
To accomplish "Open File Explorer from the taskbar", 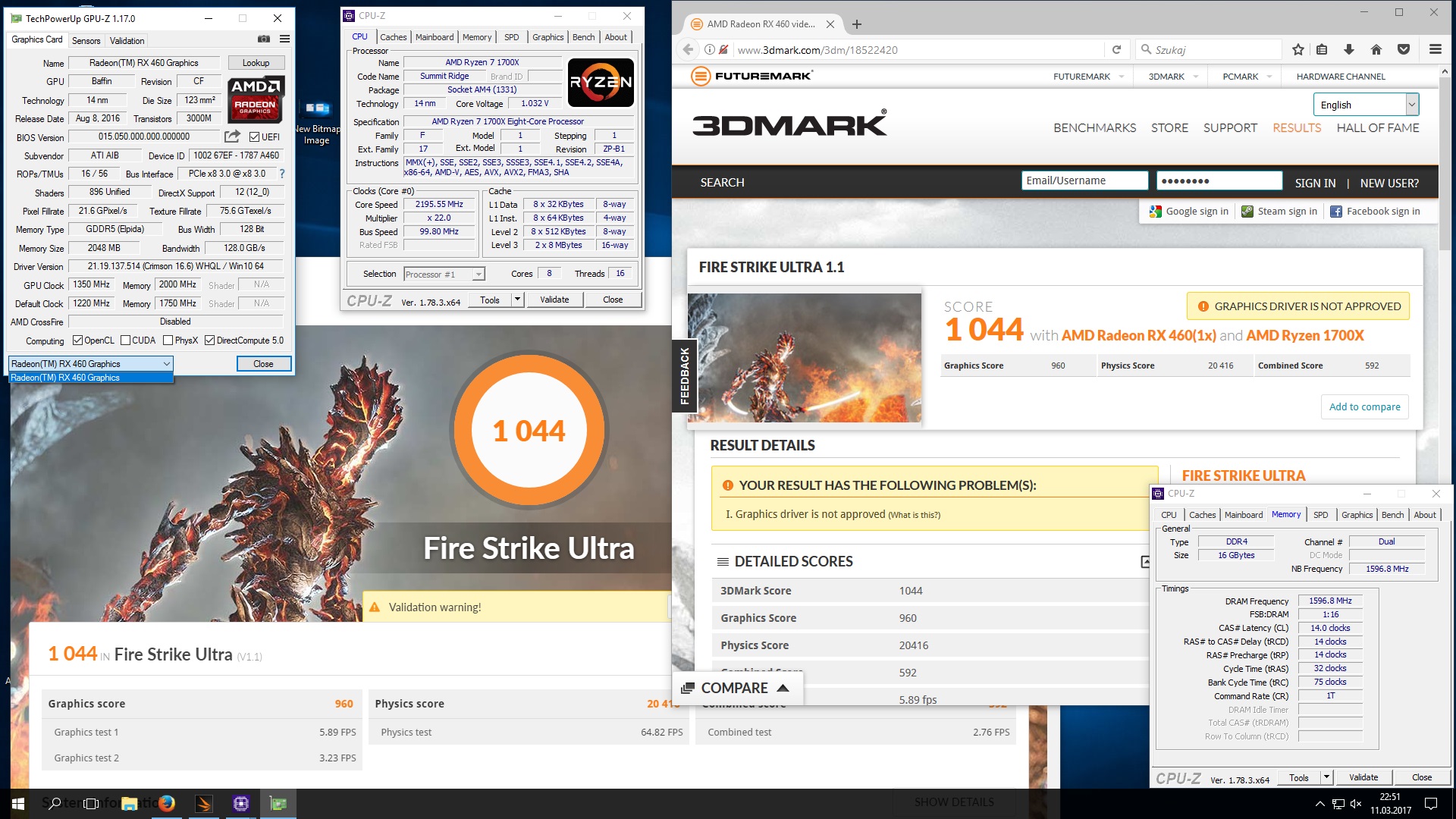I will pyautogui.click(x=130, y=804).
